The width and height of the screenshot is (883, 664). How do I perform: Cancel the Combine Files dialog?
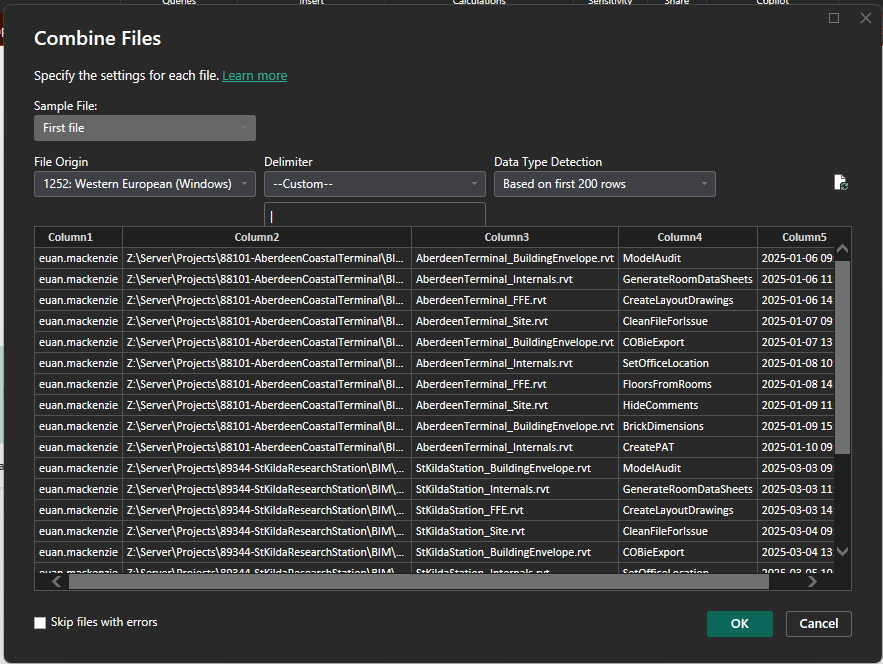click(x=818, y=623)
